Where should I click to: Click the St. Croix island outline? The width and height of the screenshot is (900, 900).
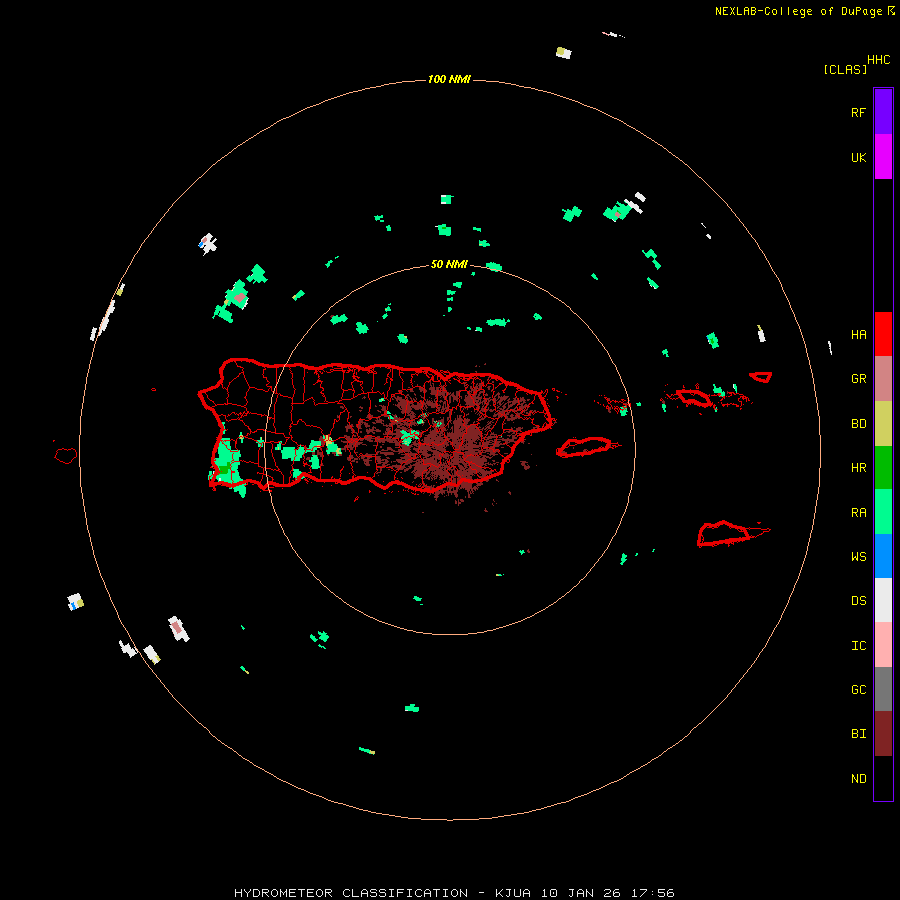724,534
